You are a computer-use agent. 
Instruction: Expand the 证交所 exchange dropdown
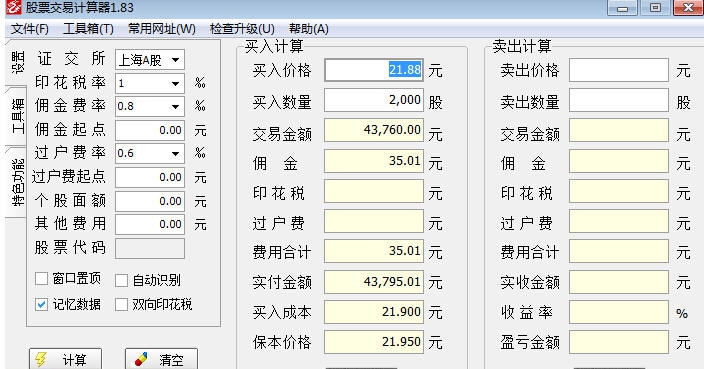click(176, 60)
